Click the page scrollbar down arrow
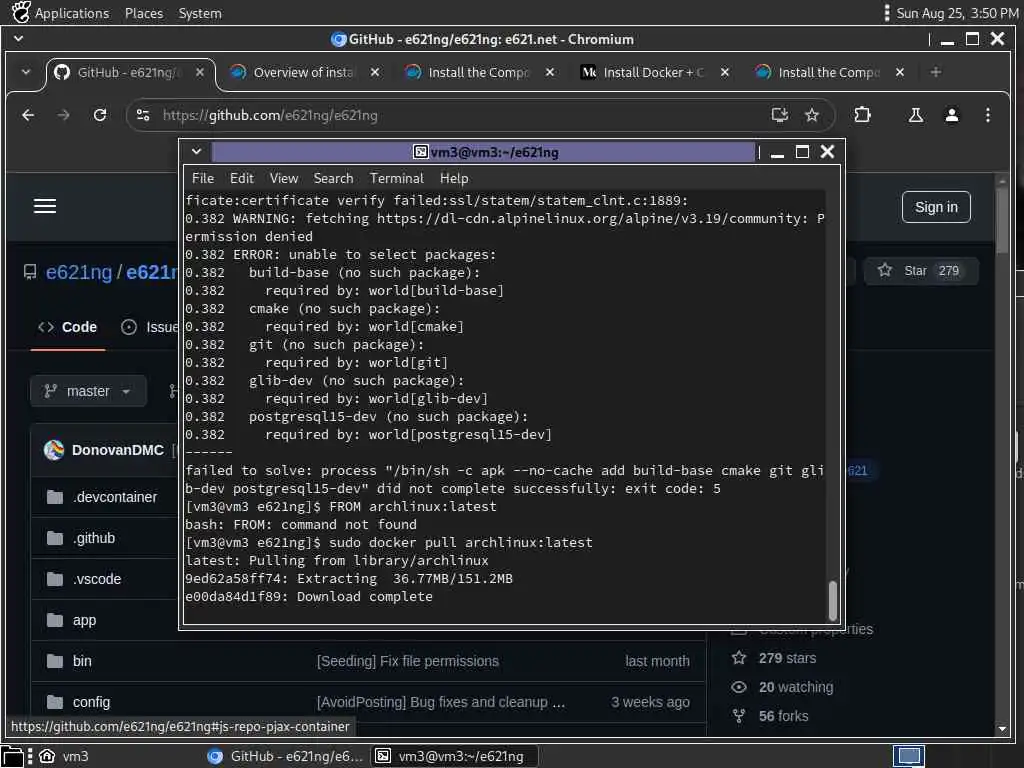The image size is (1024, 768). click(1002, 728)
